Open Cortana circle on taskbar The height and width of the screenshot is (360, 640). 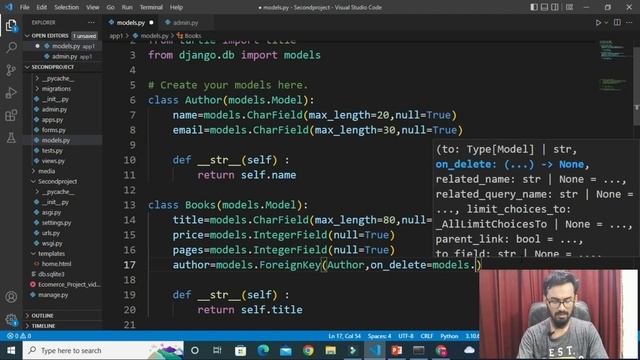pyautogui.click(x=195, y=351)
